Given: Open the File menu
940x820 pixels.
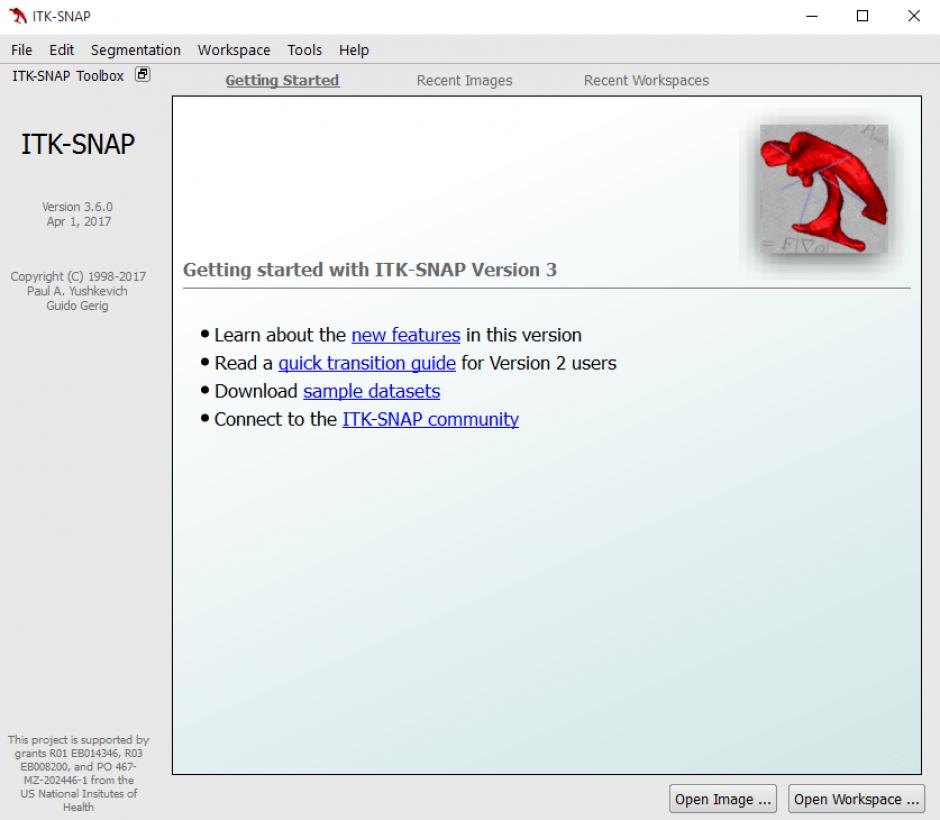Looking at the screenshot, I should (x=22, y=50).
